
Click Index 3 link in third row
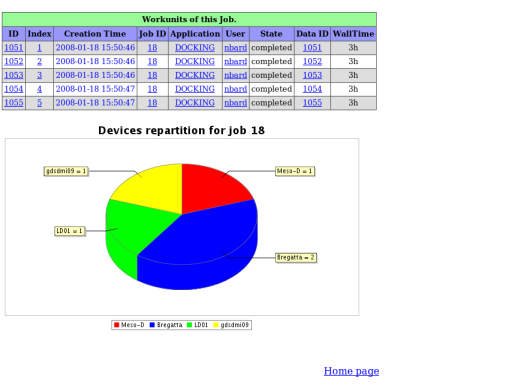coord(40,75)
